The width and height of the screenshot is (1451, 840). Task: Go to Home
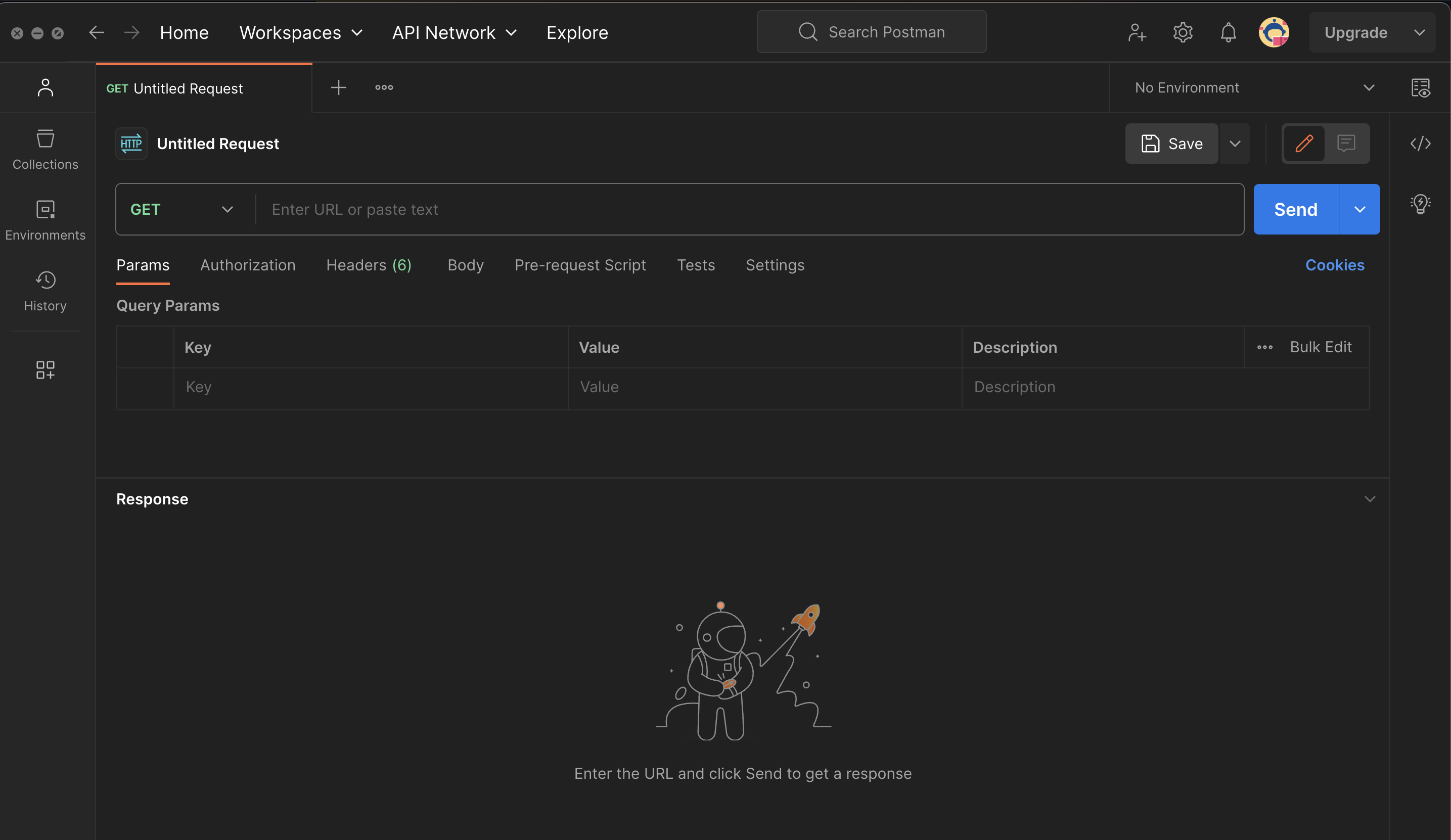[184, 33]
